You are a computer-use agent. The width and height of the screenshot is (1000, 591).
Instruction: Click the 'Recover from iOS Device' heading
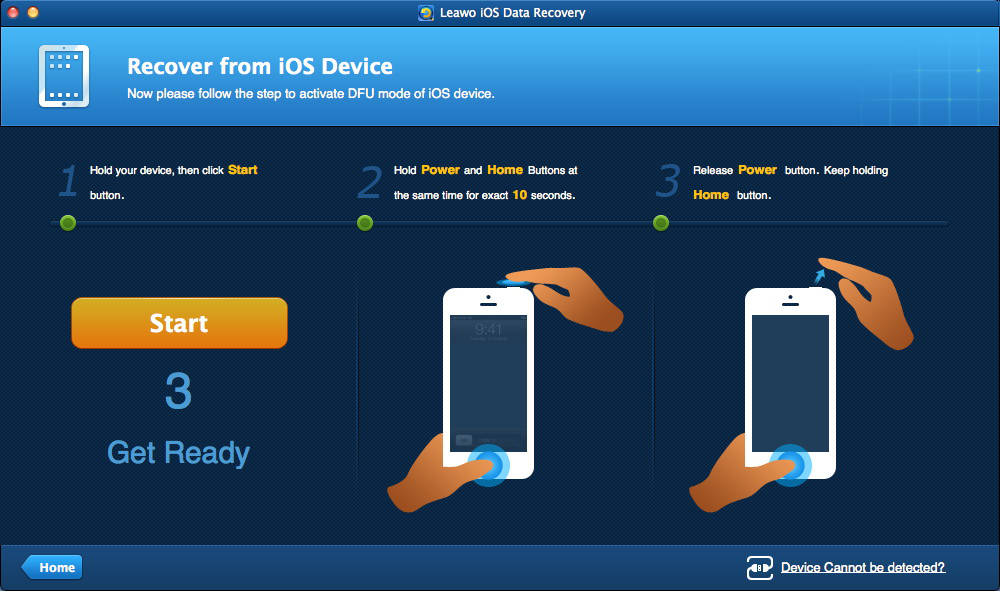pyautogui.click(x=260, y=66)
